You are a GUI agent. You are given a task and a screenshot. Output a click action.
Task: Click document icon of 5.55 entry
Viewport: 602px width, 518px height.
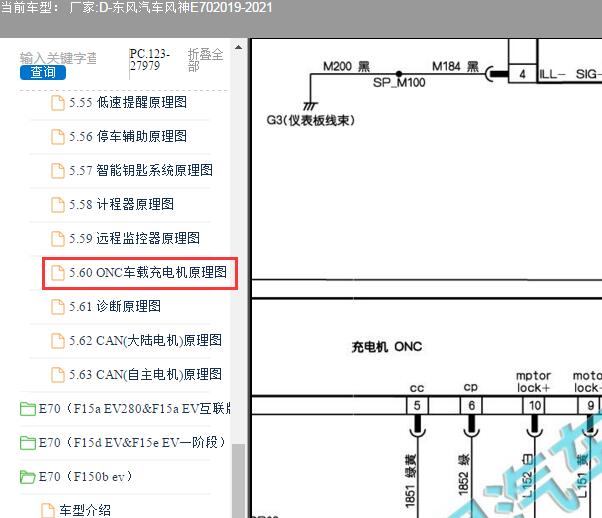tap(58, 103)
